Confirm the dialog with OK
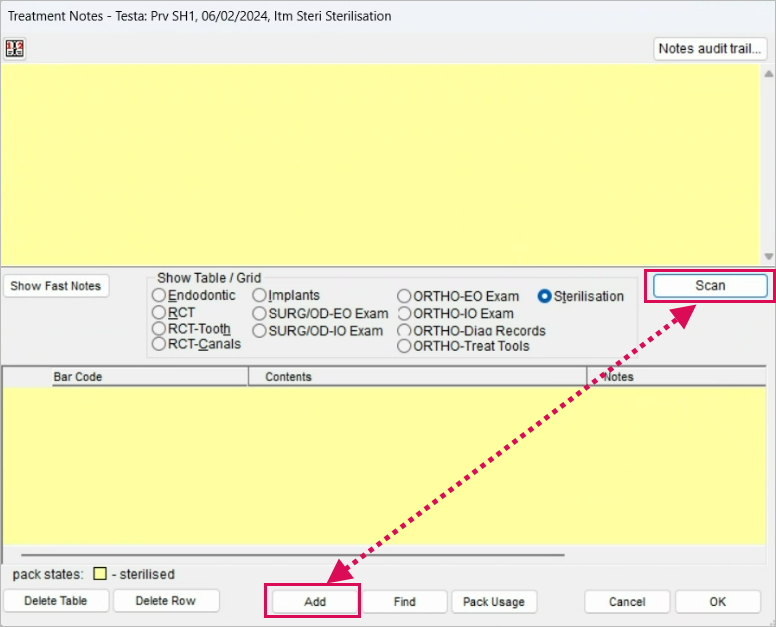Screen dimensions: 776x627 pyautogui.click(x=718, y=602)
